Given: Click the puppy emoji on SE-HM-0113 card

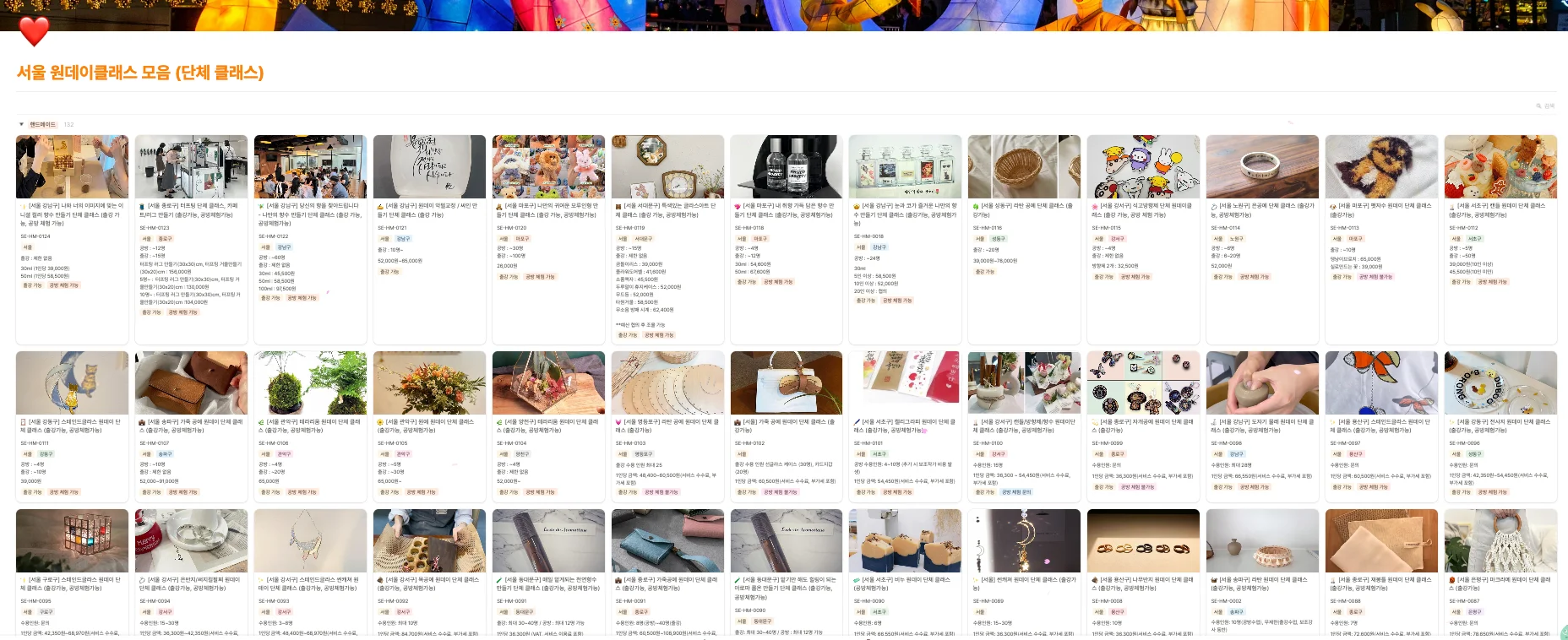Looking at the screenshot, I should (x=1332, y=206).
